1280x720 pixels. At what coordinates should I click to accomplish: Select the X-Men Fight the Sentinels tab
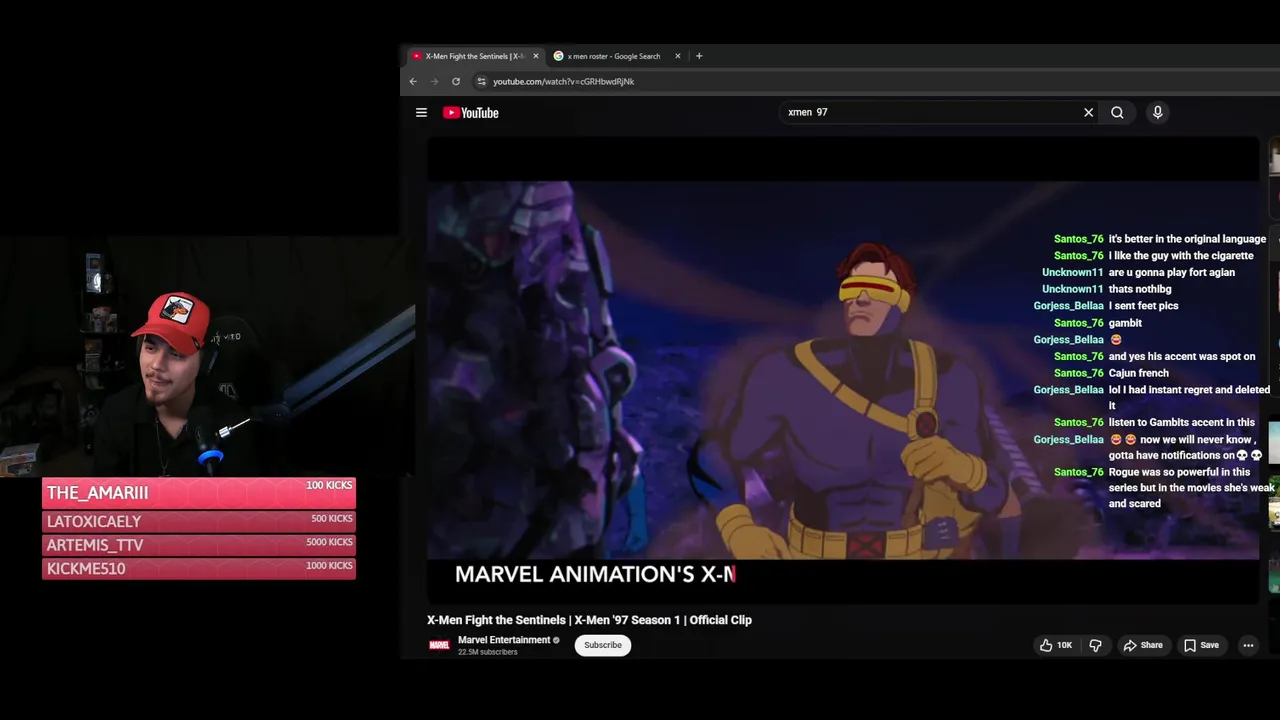[475, 56]
